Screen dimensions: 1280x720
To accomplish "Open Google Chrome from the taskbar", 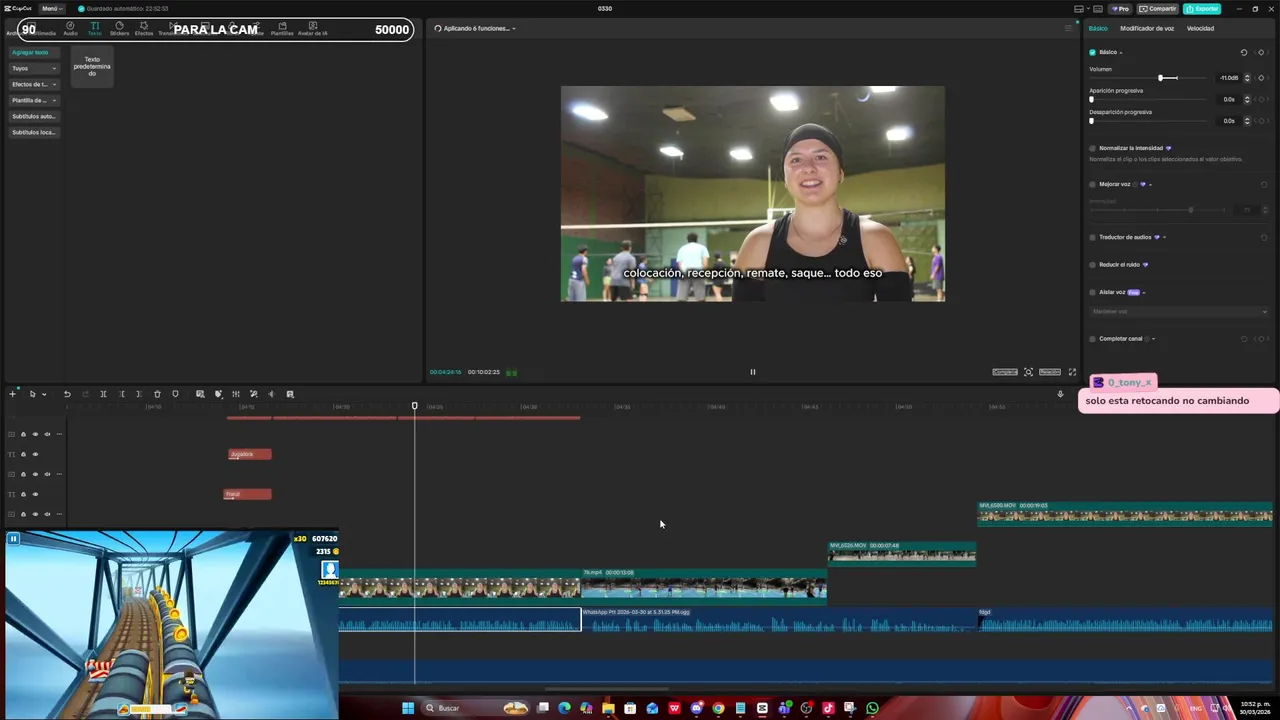I will 718,708.
